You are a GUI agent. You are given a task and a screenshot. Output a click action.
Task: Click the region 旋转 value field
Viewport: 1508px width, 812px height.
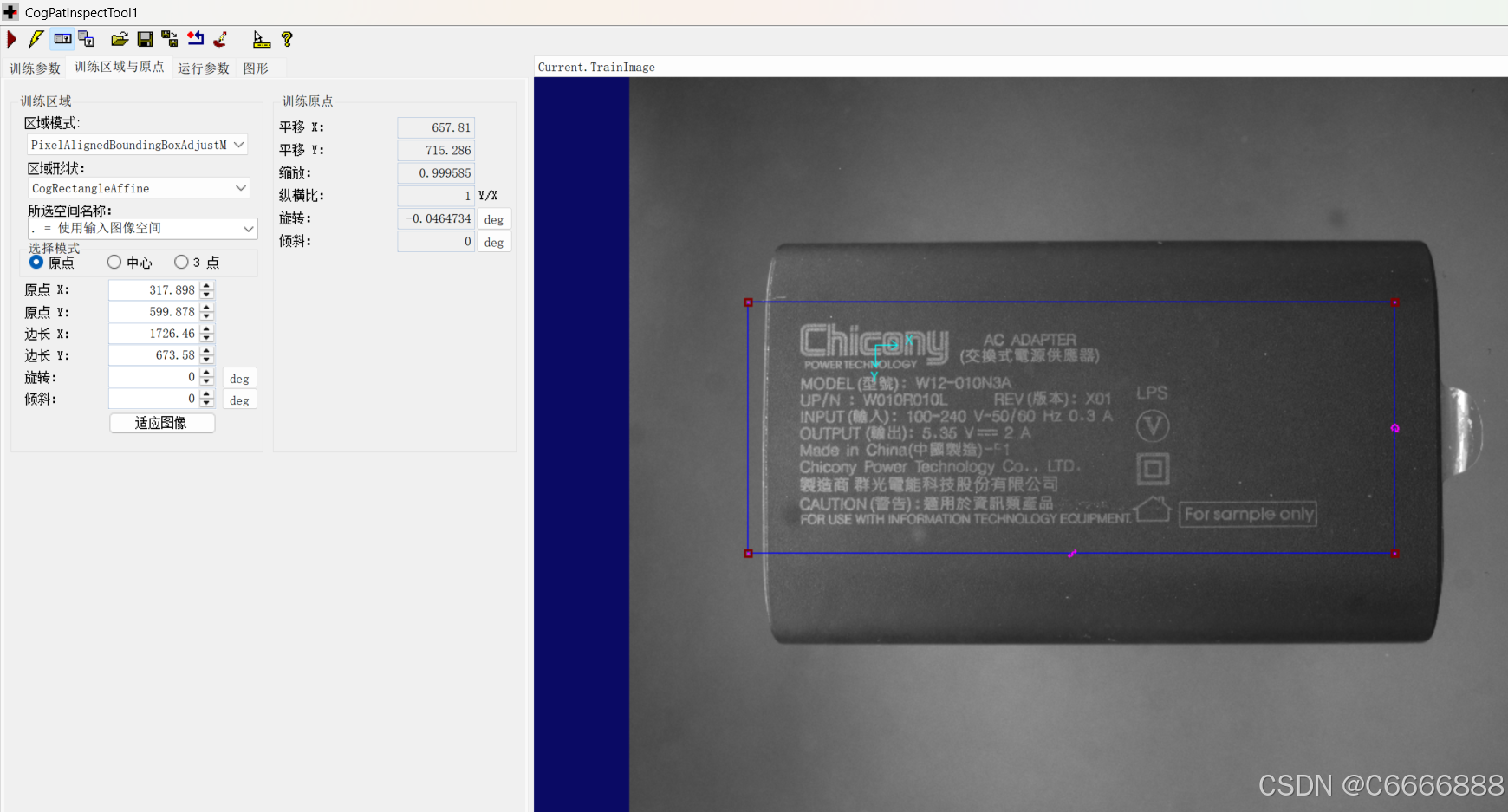[154, 377]
